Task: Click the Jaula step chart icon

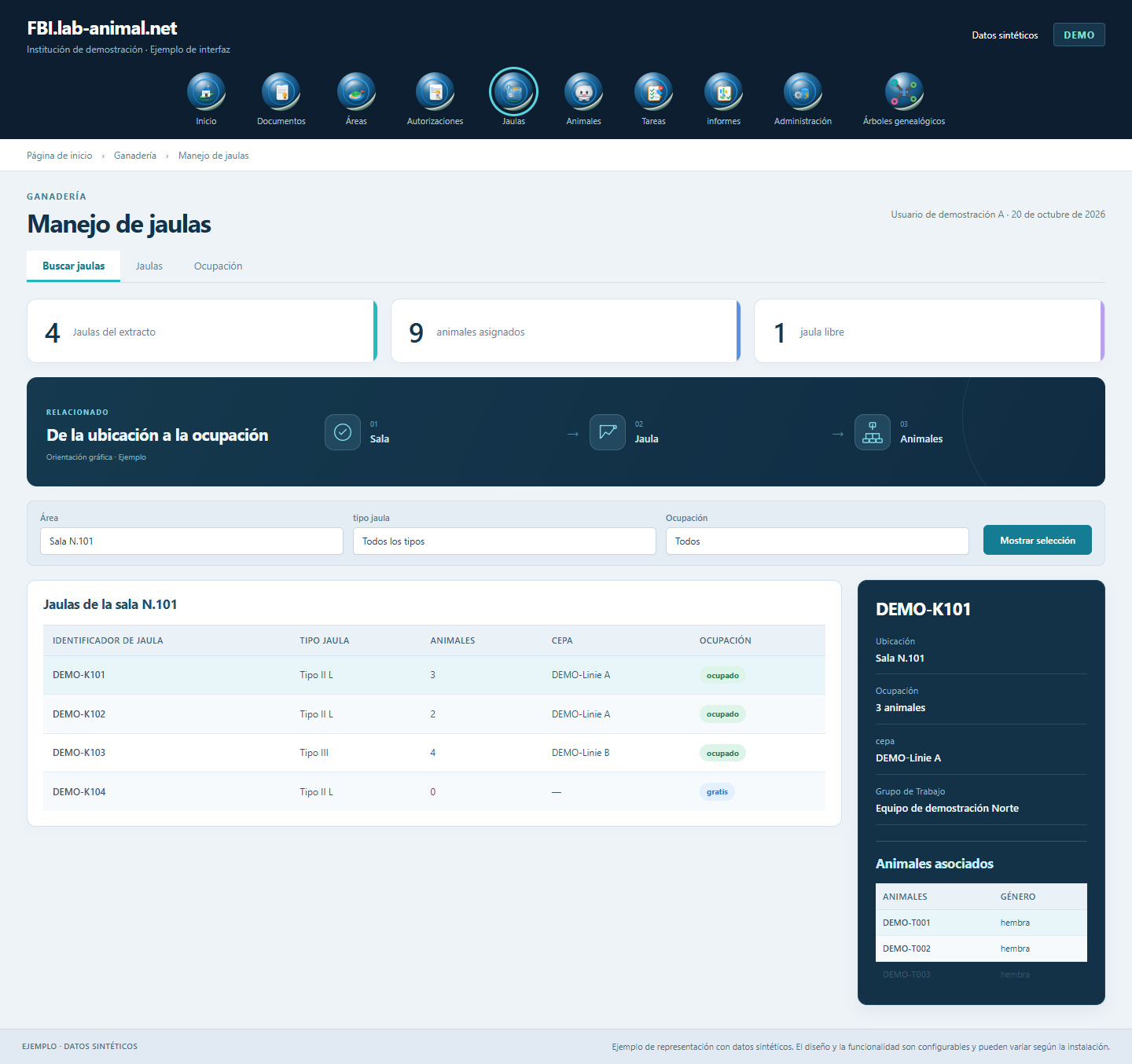Action: click(x=608, y=432)
